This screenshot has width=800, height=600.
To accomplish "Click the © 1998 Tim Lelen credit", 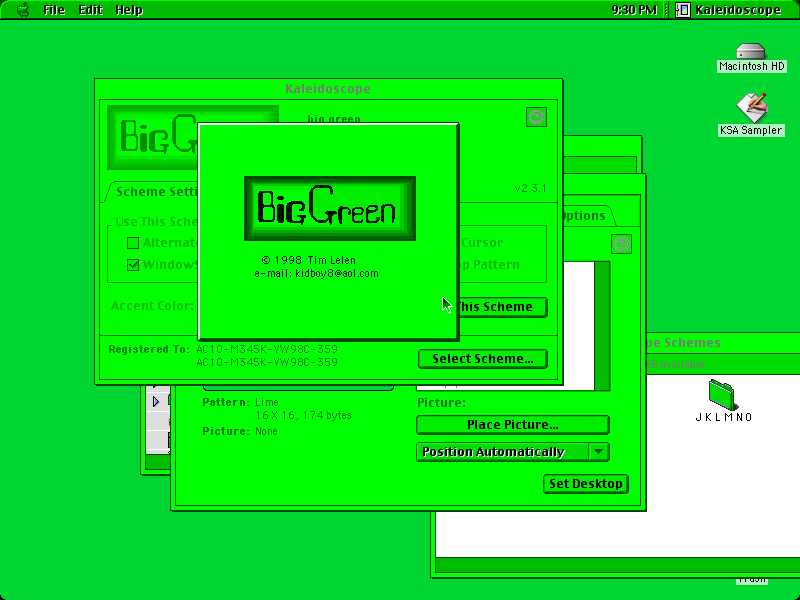I will tap(308, 260).
